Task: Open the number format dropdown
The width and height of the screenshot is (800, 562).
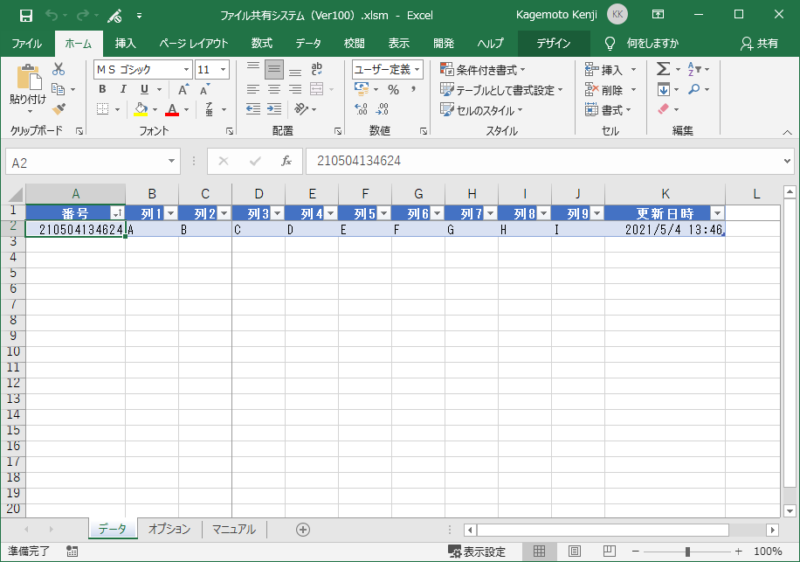Action: tap(417, 69)
